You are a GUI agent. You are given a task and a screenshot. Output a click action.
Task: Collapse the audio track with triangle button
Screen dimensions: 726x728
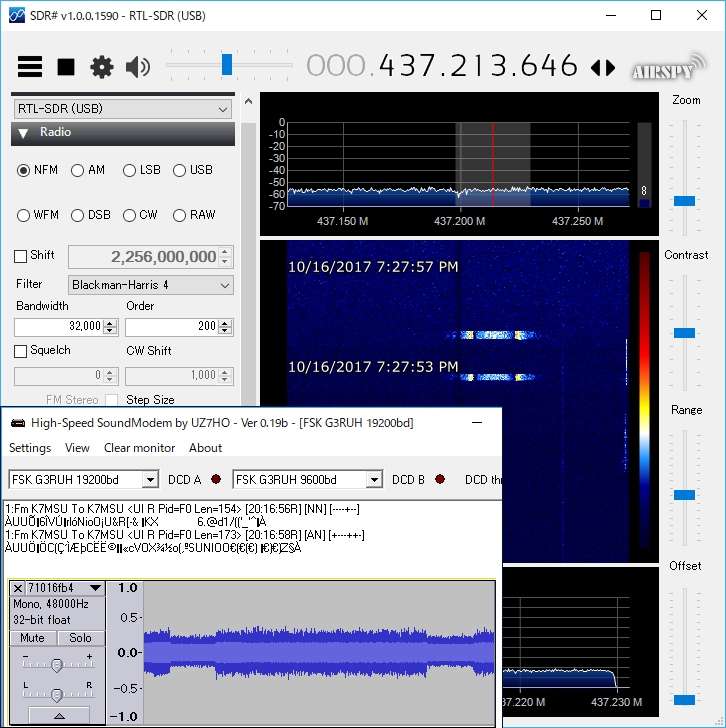(x=58, y=716)
